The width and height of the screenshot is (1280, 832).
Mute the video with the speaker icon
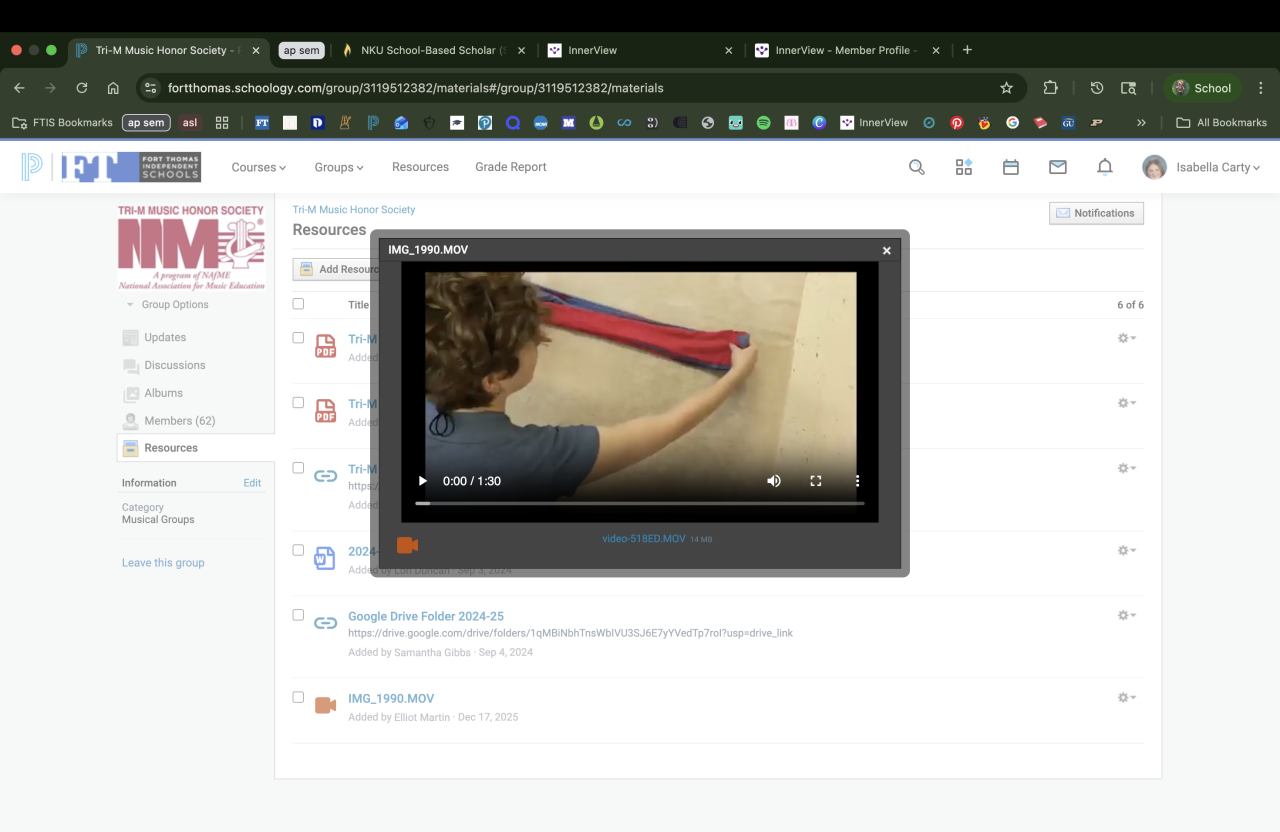click(773, 481)
